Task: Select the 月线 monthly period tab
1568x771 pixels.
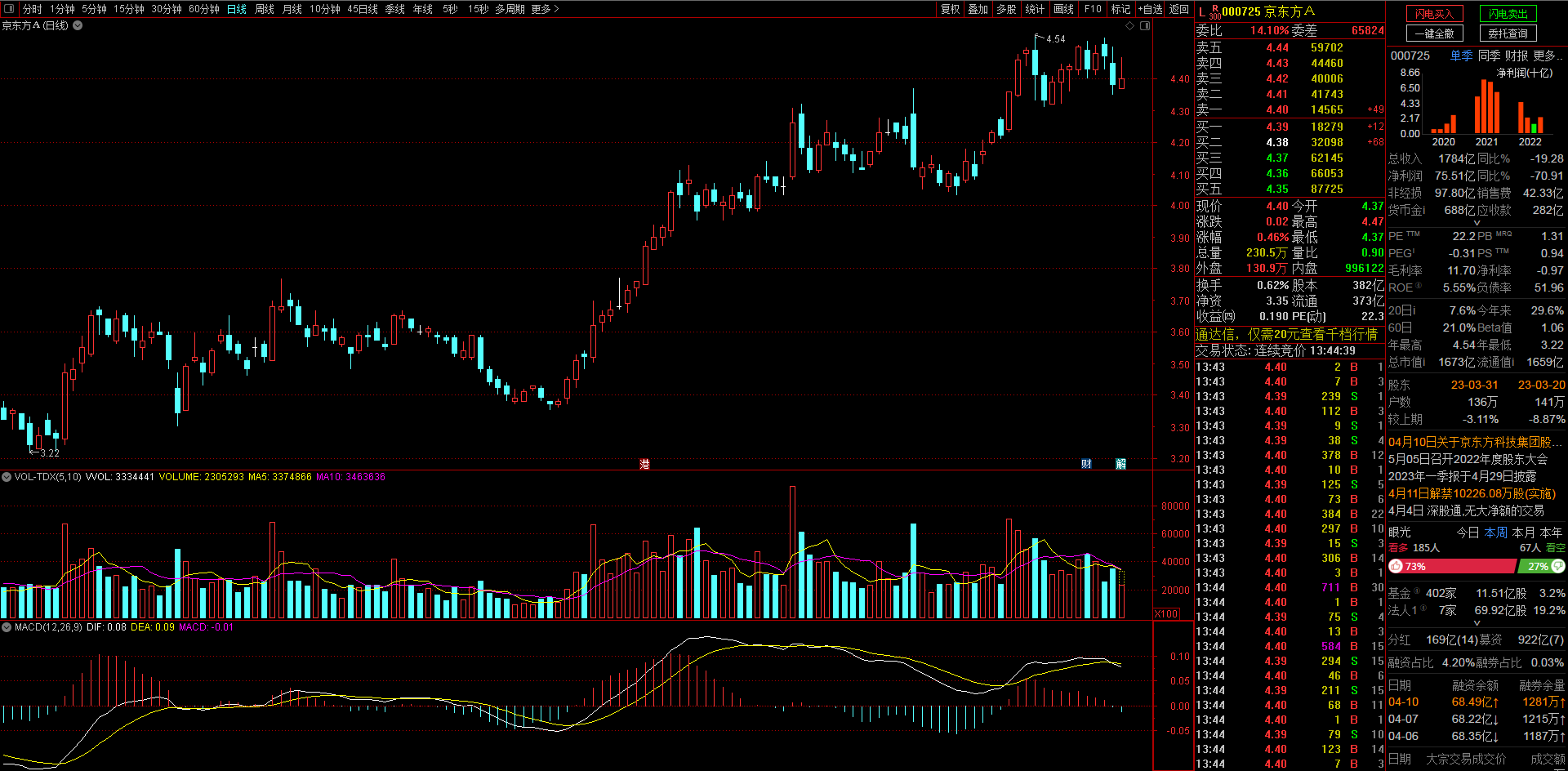Action: tap(292, 9)
